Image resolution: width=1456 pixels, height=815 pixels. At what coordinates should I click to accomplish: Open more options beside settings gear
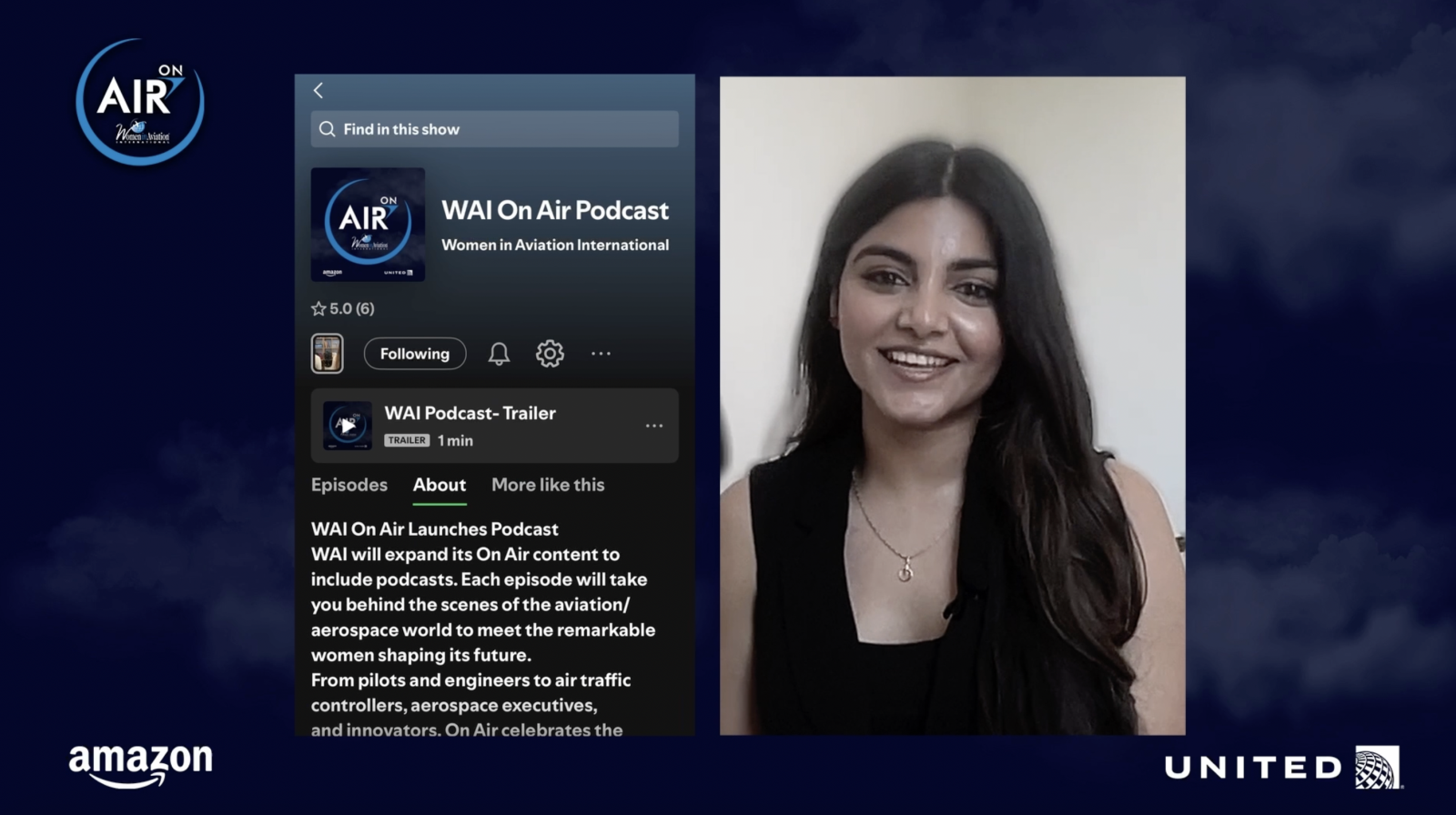[601, 354]
